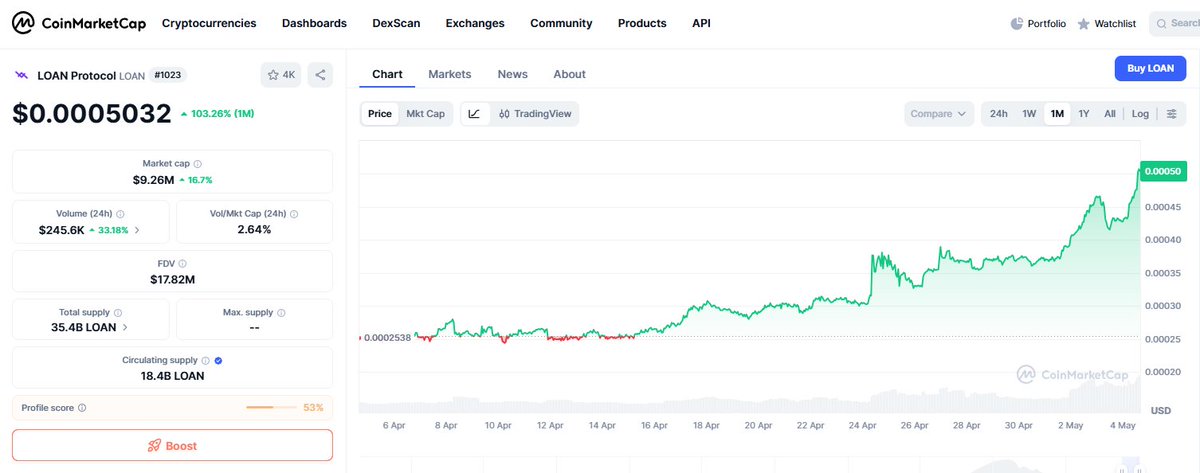Screen dimensions: 1200x473
Task: Expand Total supply details chevron
Action: click(125, 327)
